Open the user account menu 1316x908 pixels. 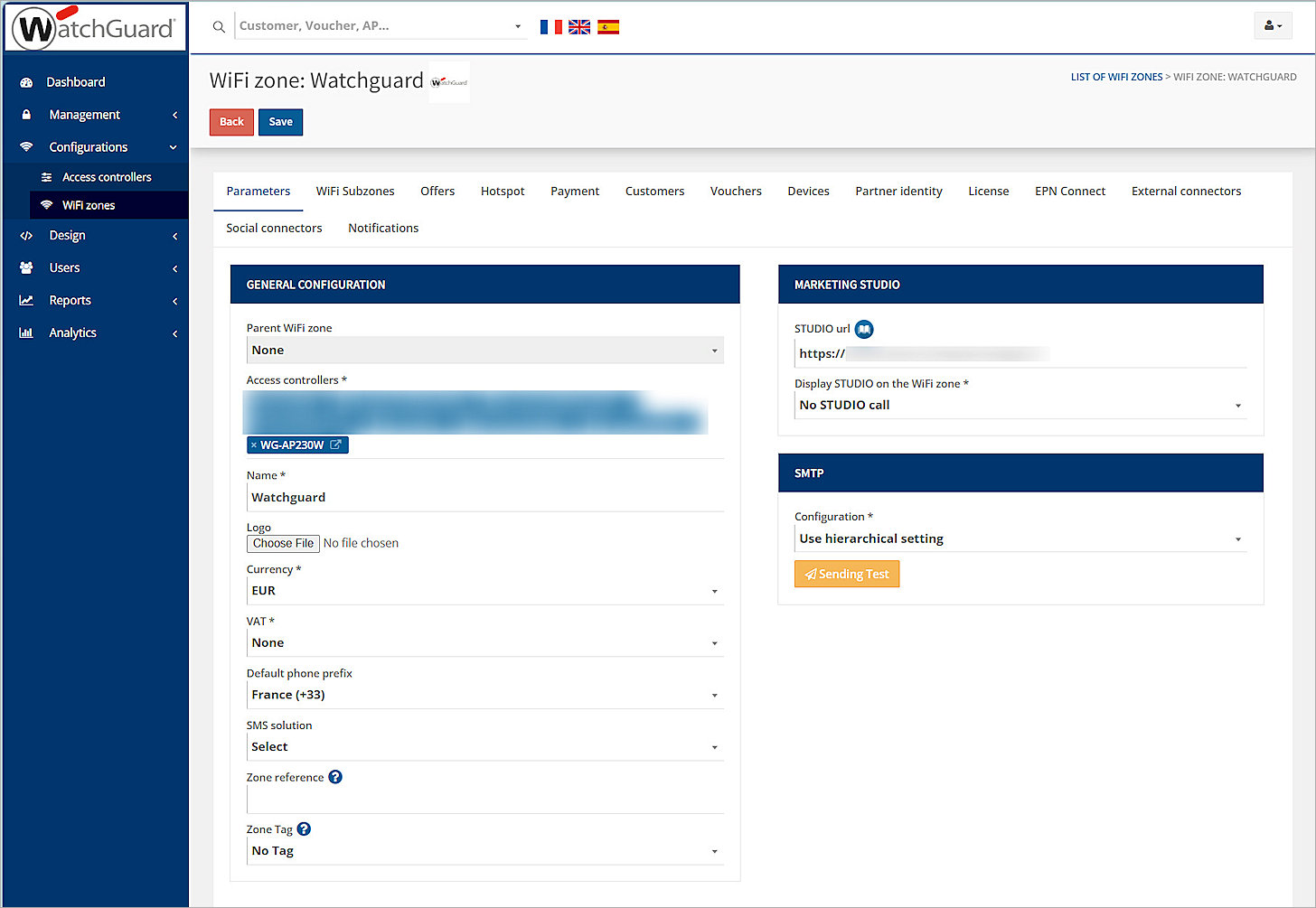[x=1273, y=25]
